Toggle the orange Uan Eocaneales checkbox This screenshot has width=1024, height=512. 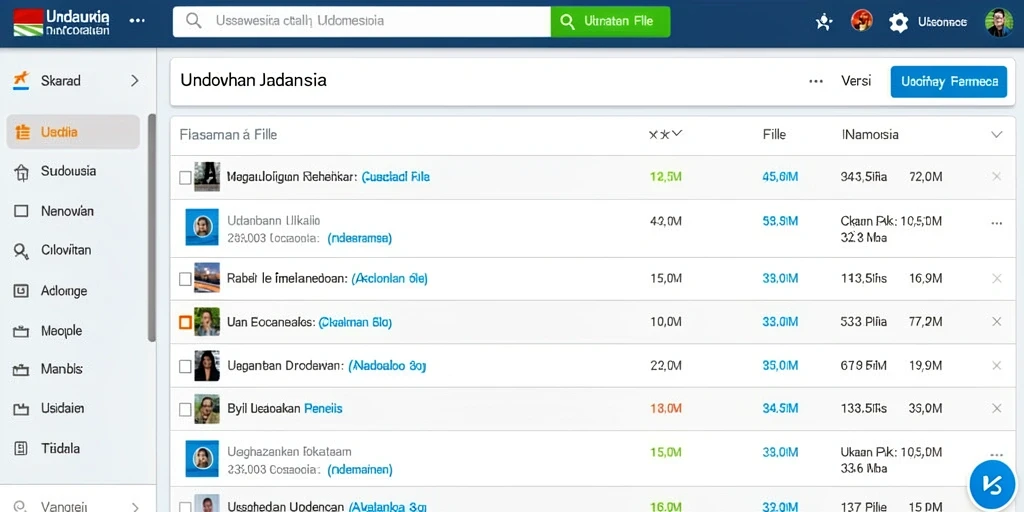point(185,322)
